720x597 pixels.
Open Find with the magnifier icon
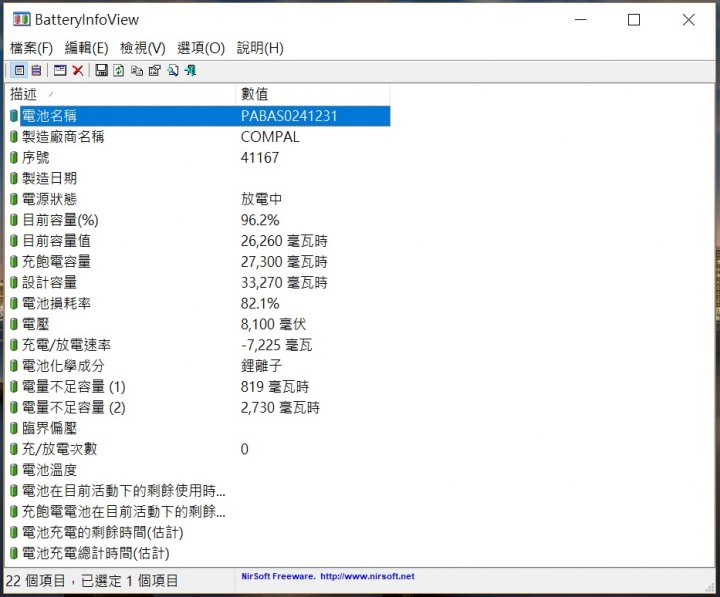click(173, 70)
